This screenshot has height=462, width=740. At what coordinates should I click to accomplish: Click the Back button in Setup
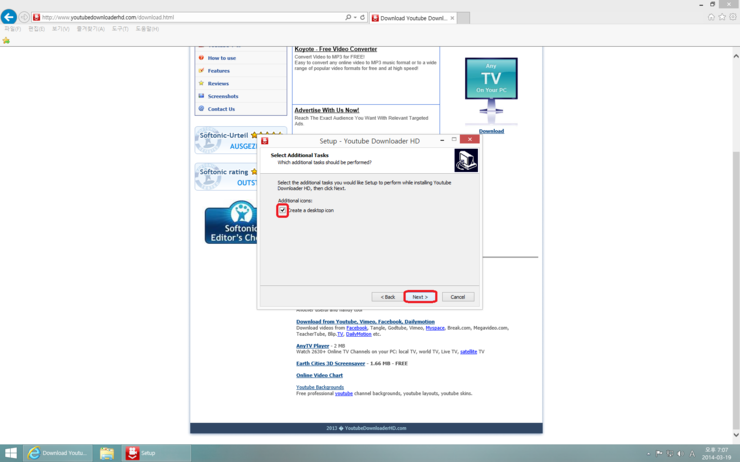[387, 297]
